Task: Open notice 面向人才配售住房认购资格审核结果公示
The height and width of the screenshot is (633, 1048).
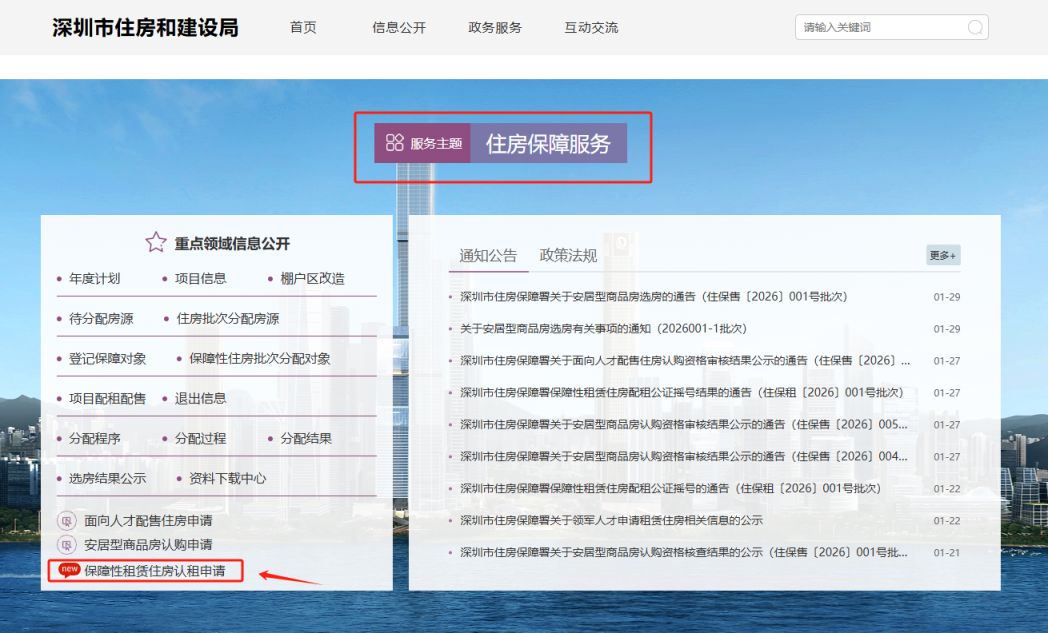Action: [685, 361]
